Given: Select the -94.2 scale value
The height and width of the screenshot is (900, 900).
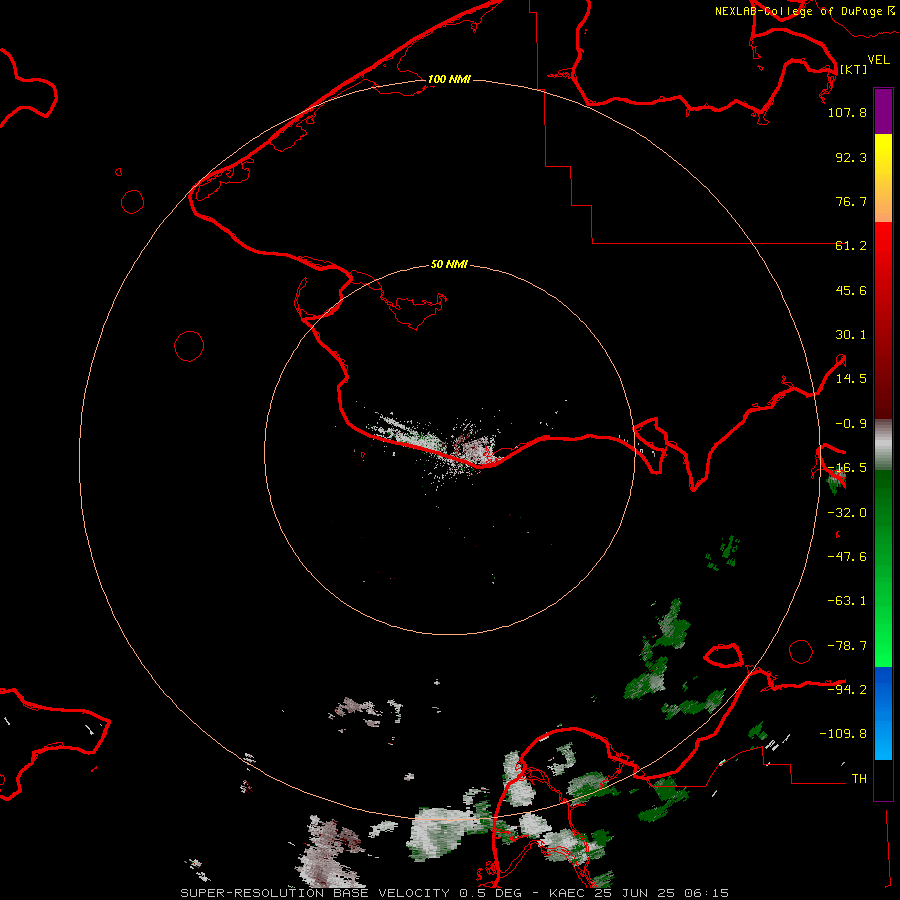Looking at the screenshot, I should coord(847,689).
